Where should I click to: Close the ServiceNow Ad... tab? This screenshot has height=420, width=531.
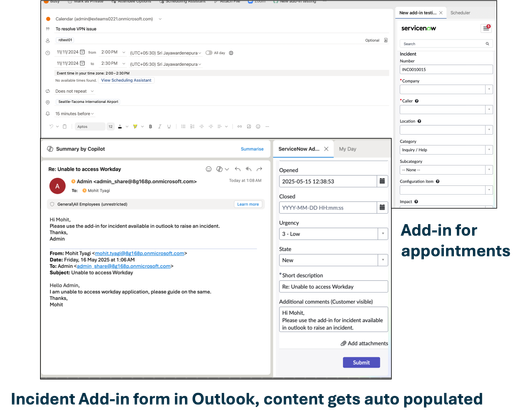tap(326, 149)
